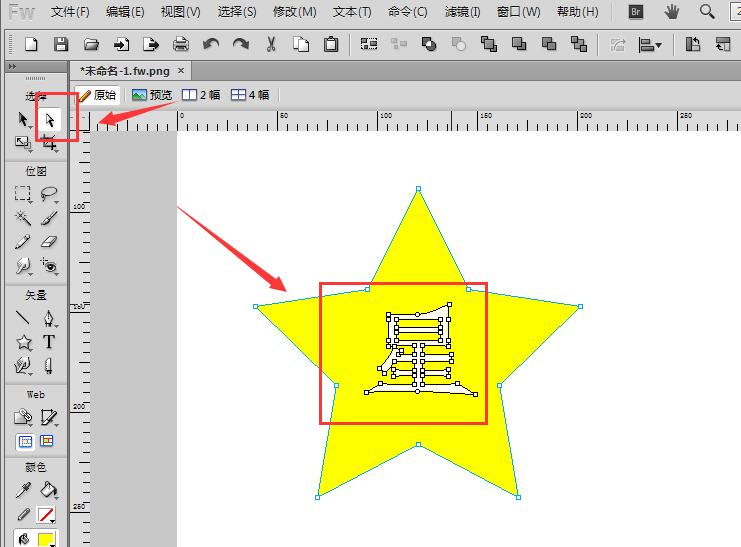Viewport: 741px width, 547px height.
Task: Bring selection to front
Action: pos(489,44)
